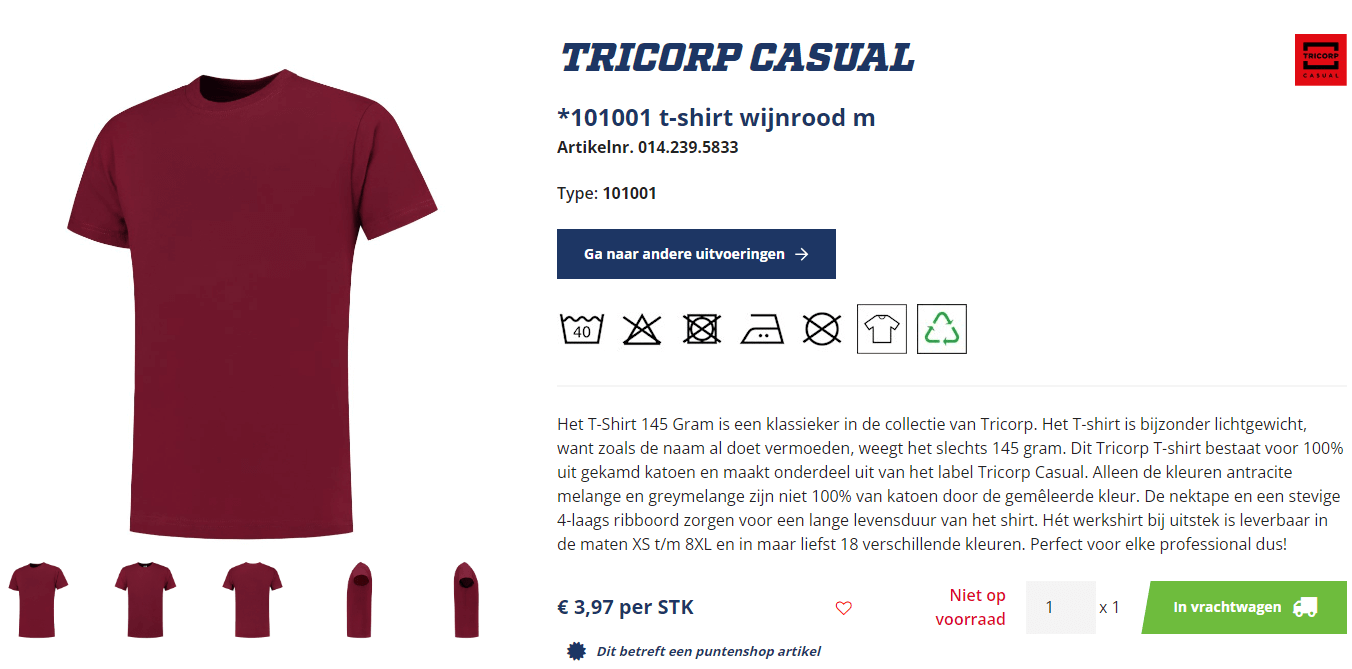Click the blue puntenshop badge icon
Image resolution: width=1352 pixels, height=669 pixels.
(x=575, y=652)
